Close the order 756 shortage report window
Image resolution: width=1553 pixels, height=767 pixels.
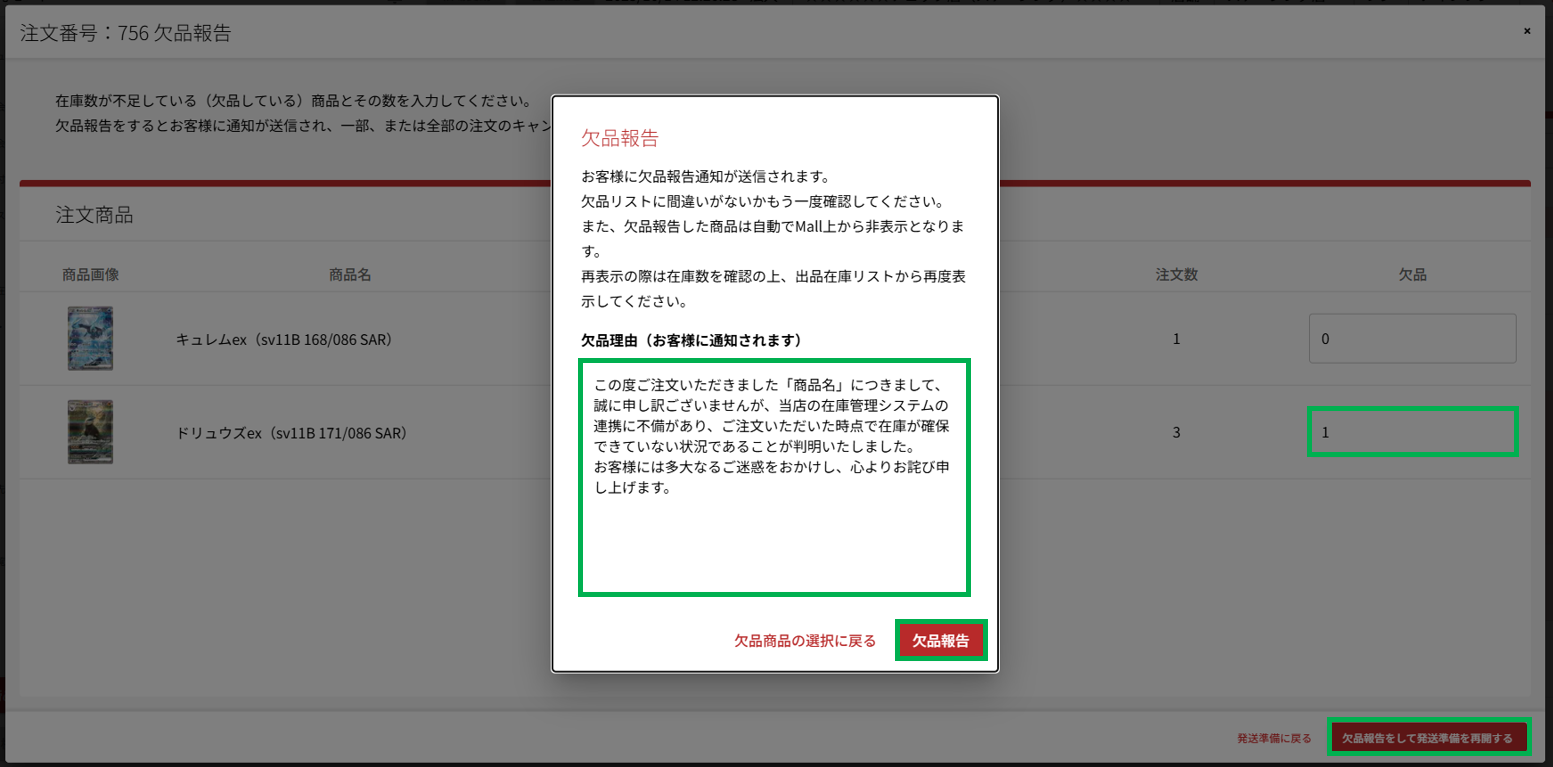(x=1526, y=31)
